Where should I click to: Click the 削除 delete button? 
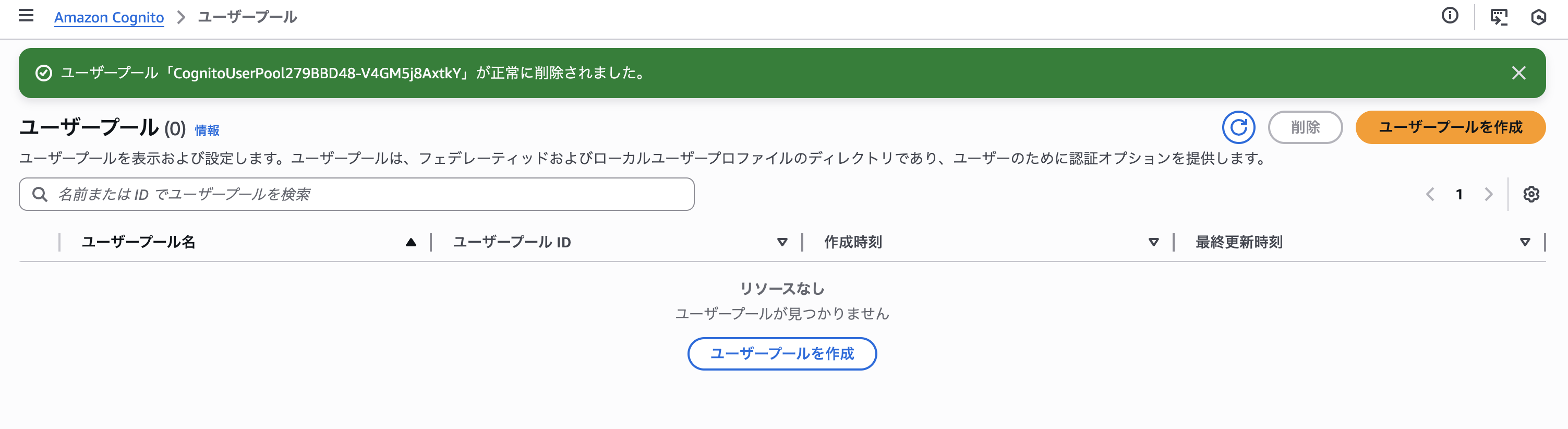click(1305, 127)
